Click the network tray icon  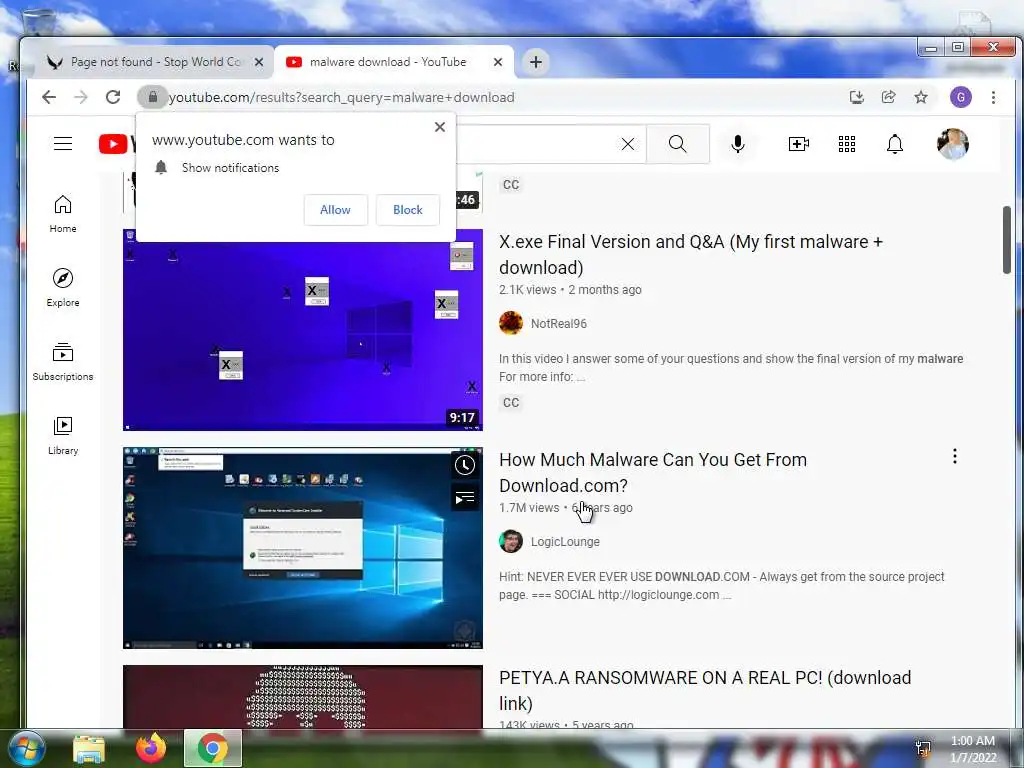click(x=923, y=748)
